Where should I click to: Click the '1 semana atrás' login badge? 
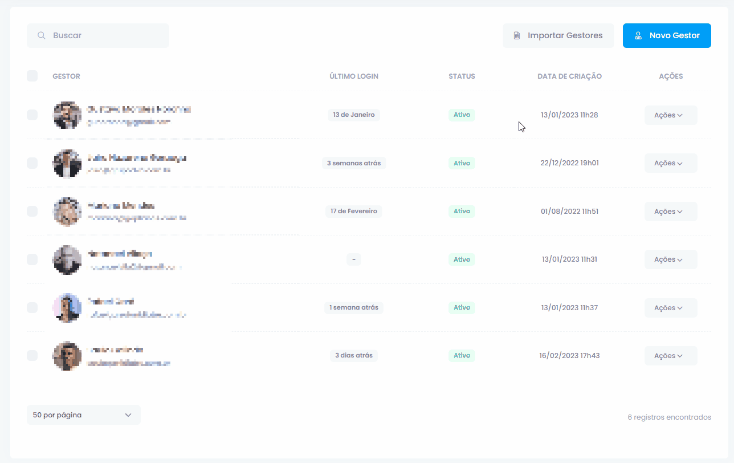click(x=354, y=308)
